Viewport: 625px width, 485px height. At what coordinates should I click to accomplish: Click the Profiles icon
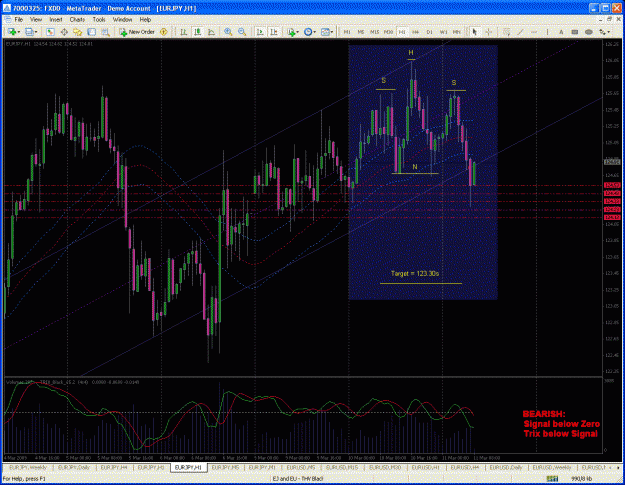[29, 32]
